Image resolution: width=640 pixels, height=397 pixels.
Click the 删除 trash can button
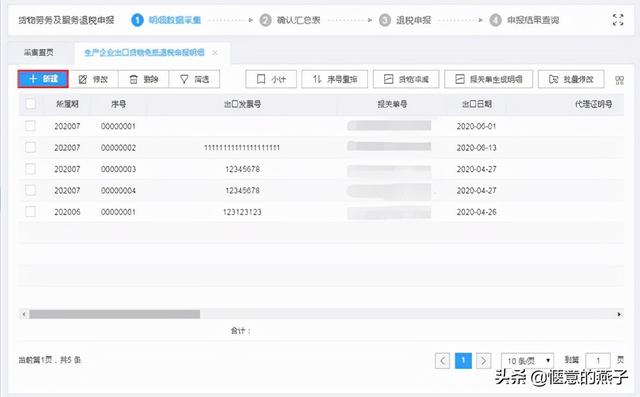pos(144,79)
